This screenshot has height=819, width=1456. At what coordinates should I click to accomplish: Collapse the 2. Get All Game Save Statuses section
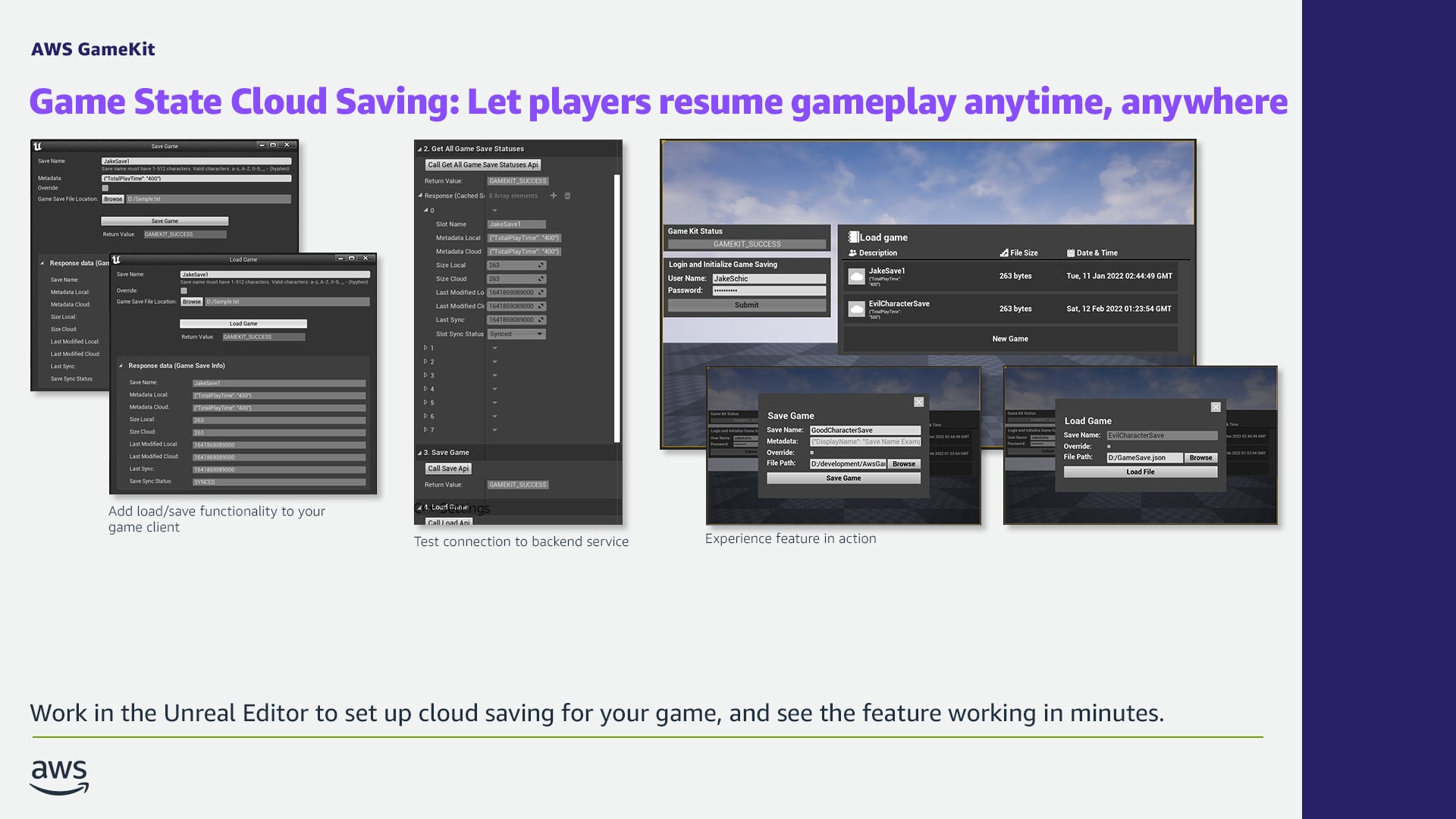point(419,149)
